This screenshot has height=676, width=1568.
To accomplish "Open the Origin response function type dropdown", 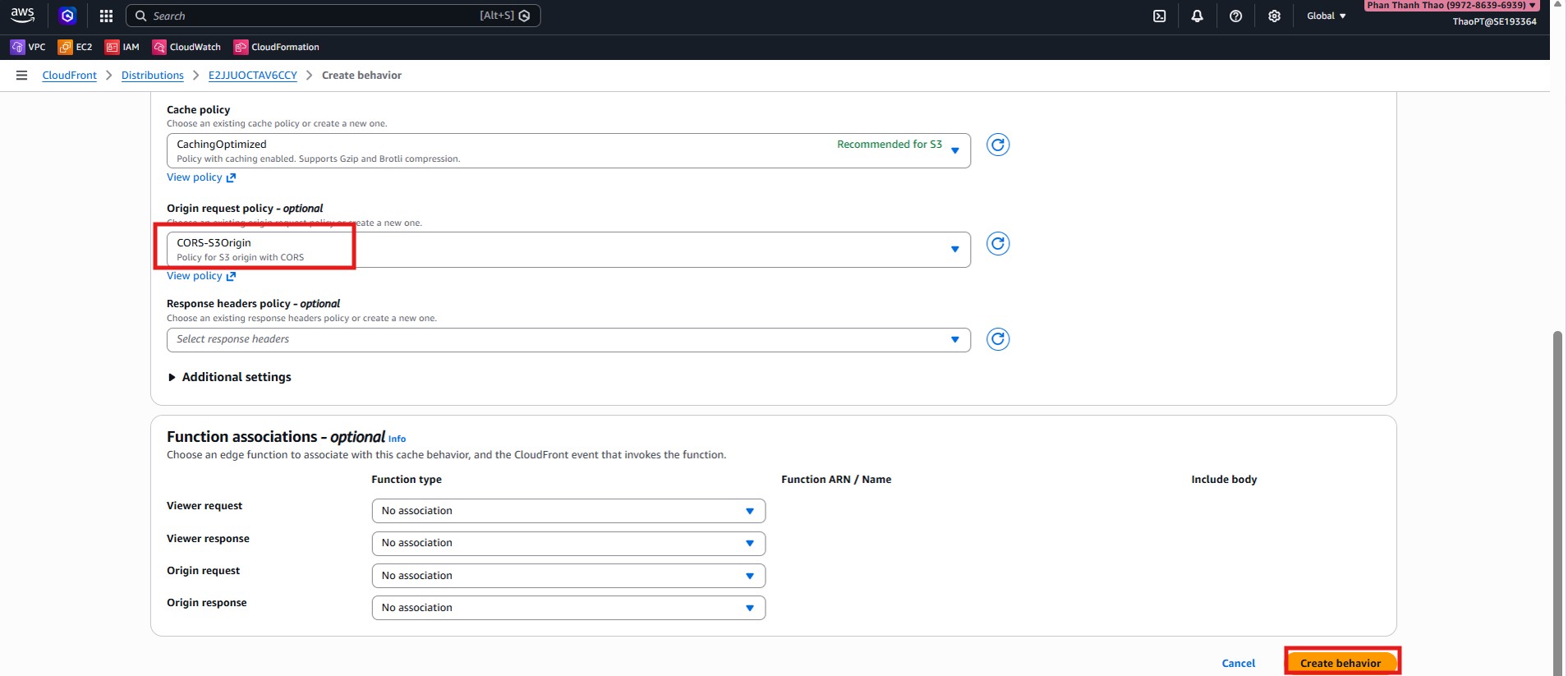I will coord(568,608).
